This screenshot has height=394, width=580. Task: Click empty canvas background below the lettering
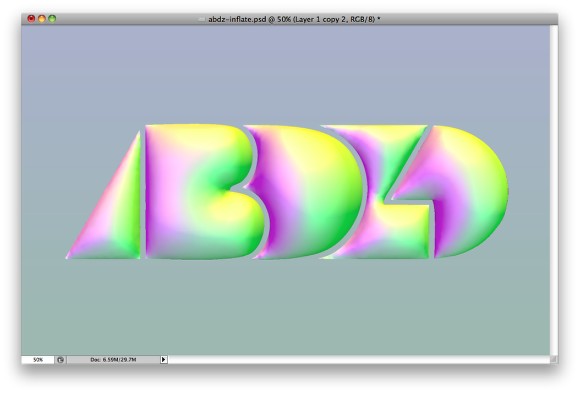pyautogui.click(x=285, y=307)
